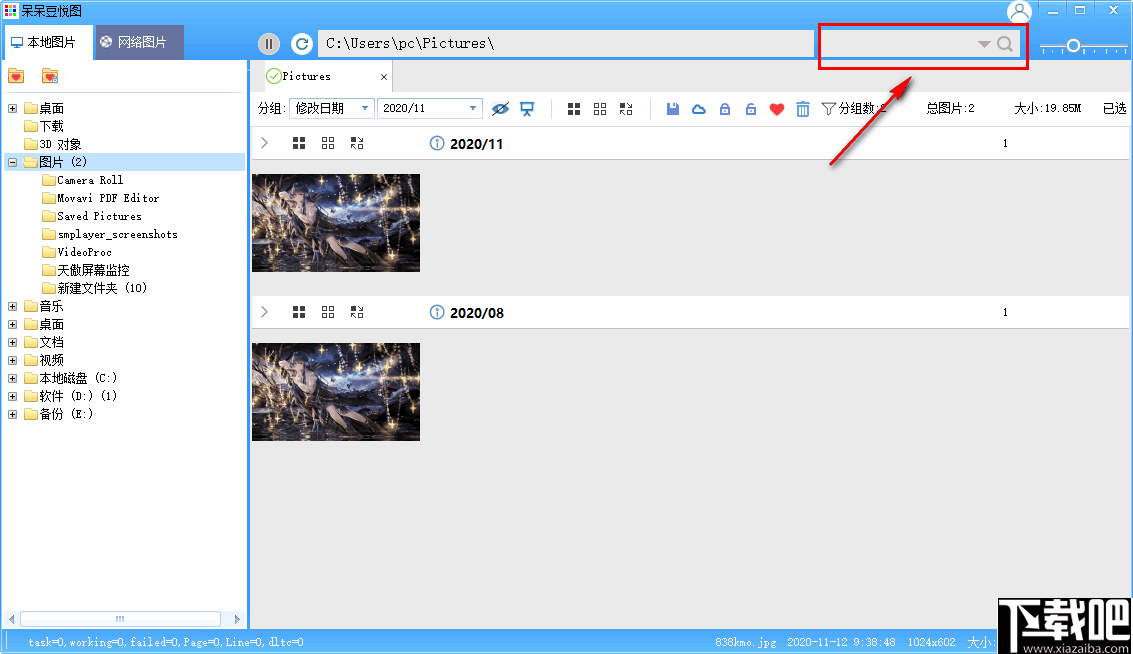Collapse the 2020/11 group chevron
Viewport: 1133px width, 654px height.
pos(264,143)
